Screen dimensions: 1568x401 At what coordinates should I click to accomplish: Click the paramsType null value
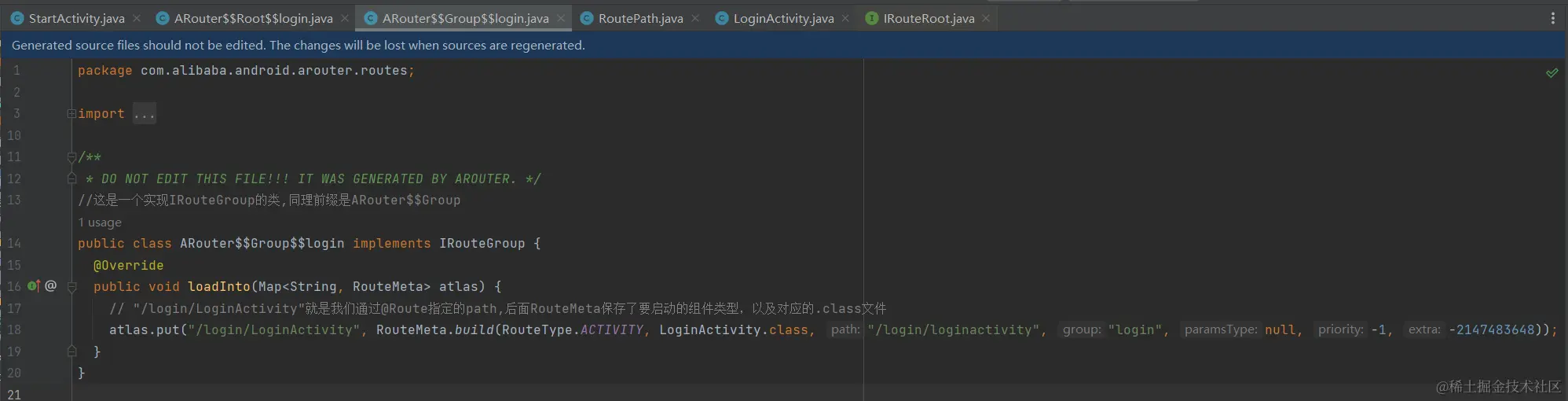[1280, 330]
